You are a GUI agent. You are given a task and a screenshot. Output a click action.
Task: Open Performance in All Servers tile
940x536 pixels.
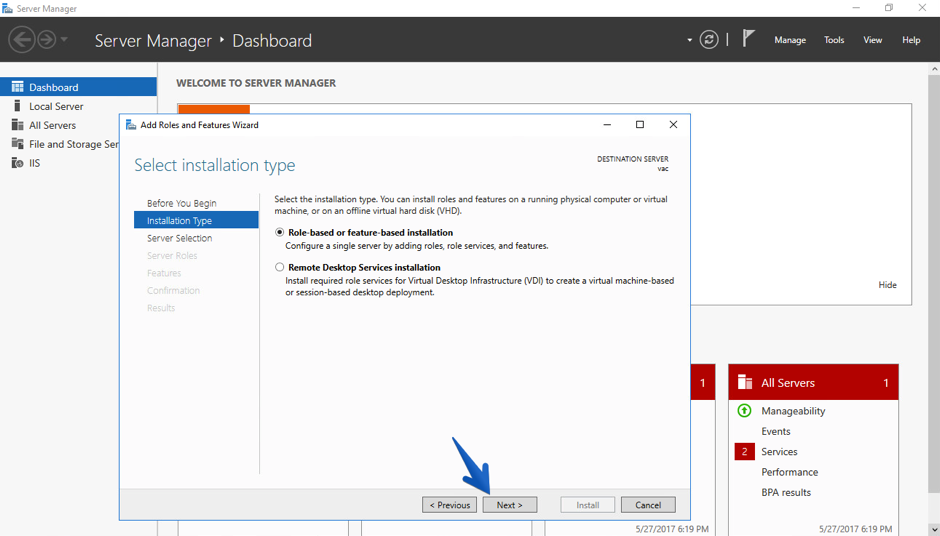pyautogui.click(x=790, y=472)
